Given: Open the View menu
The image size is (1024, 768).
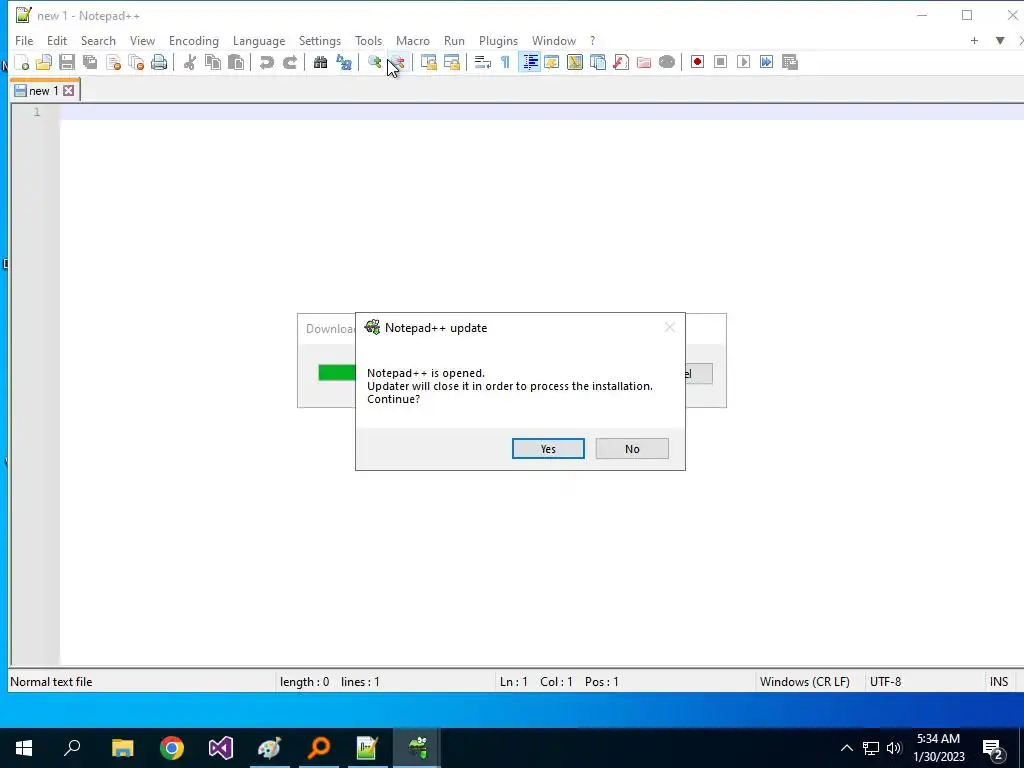Looking at the screenshot, I should tap(142, 40).
